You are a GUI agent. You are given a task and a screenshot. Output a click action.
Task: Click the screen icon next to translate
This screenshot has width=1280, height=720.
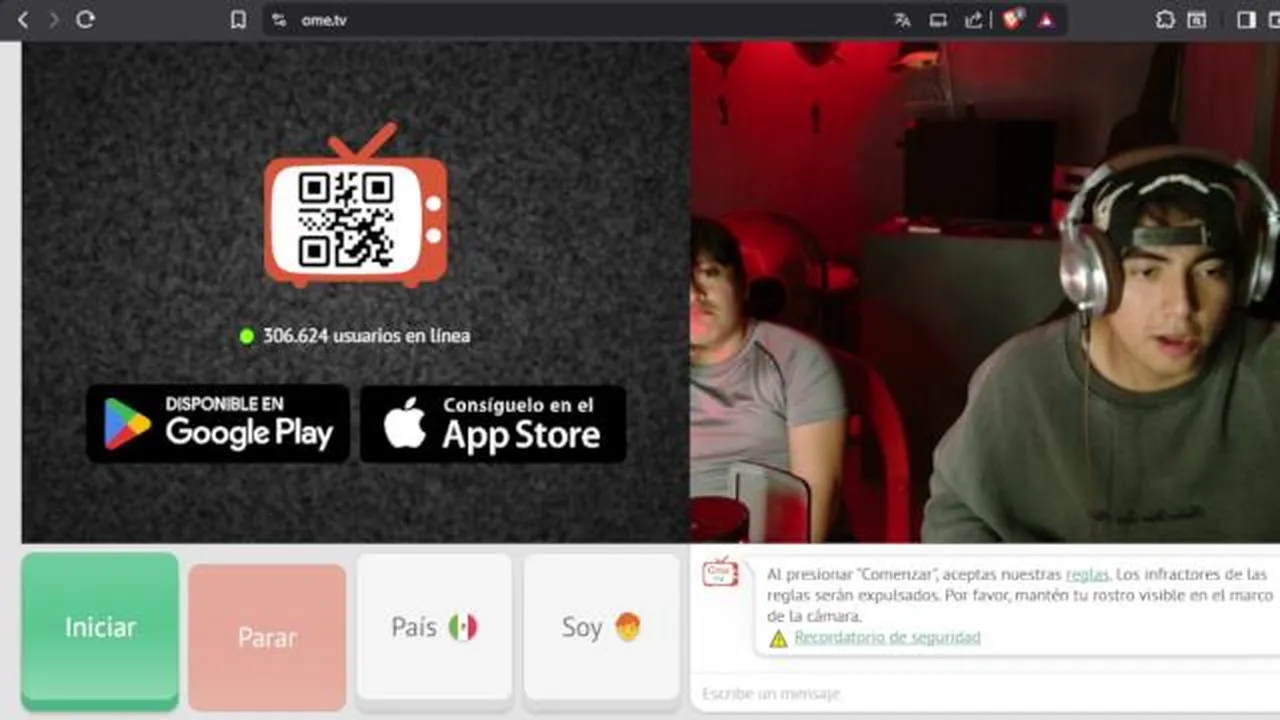(938, 20)
